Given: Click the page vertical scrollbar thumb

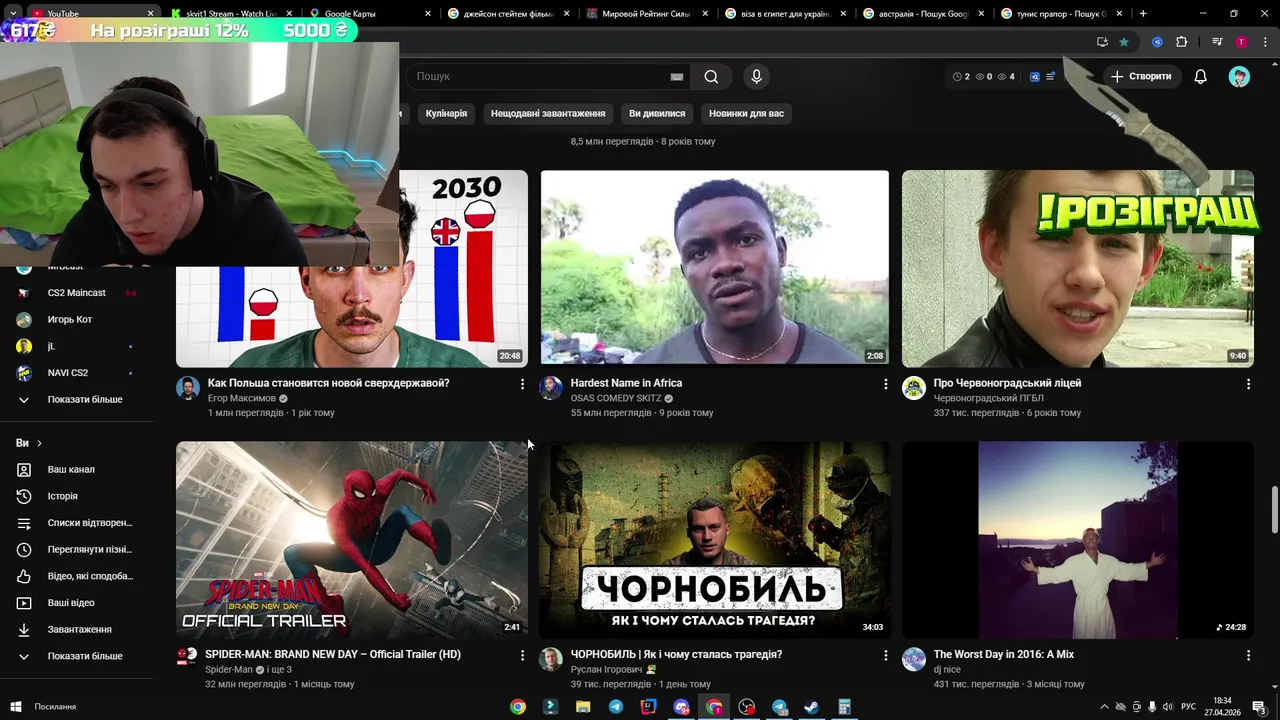Looking at the screenshot, I should tap(1274, 510).
